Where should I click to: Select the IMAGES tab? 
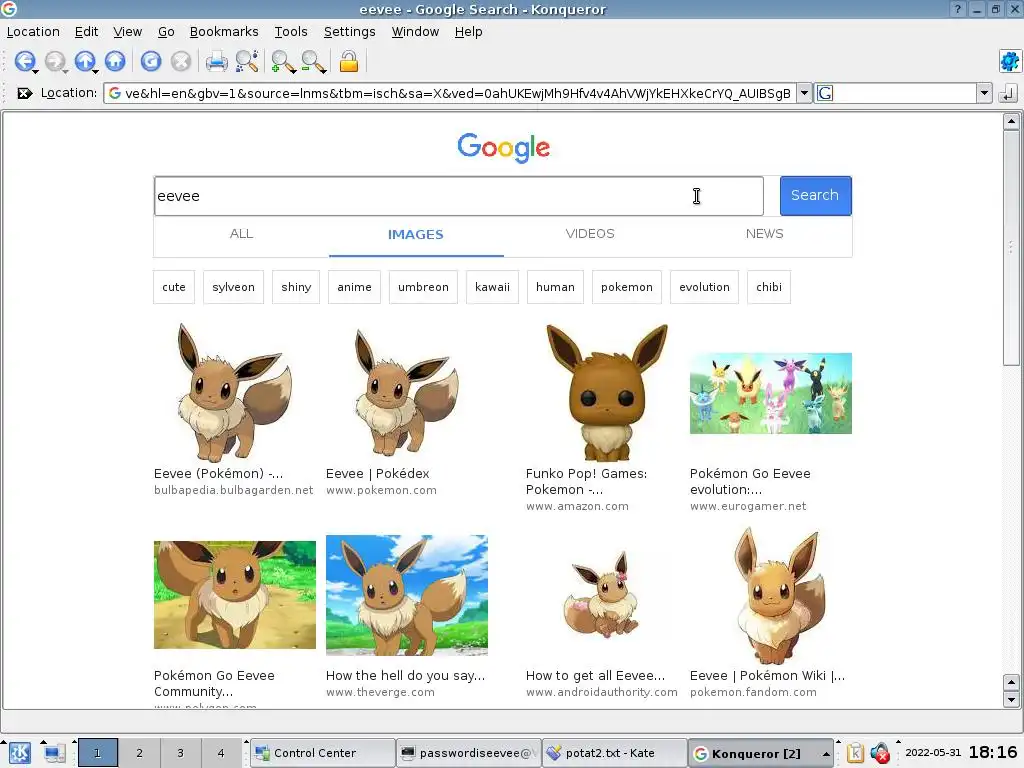tap(416, 234)
